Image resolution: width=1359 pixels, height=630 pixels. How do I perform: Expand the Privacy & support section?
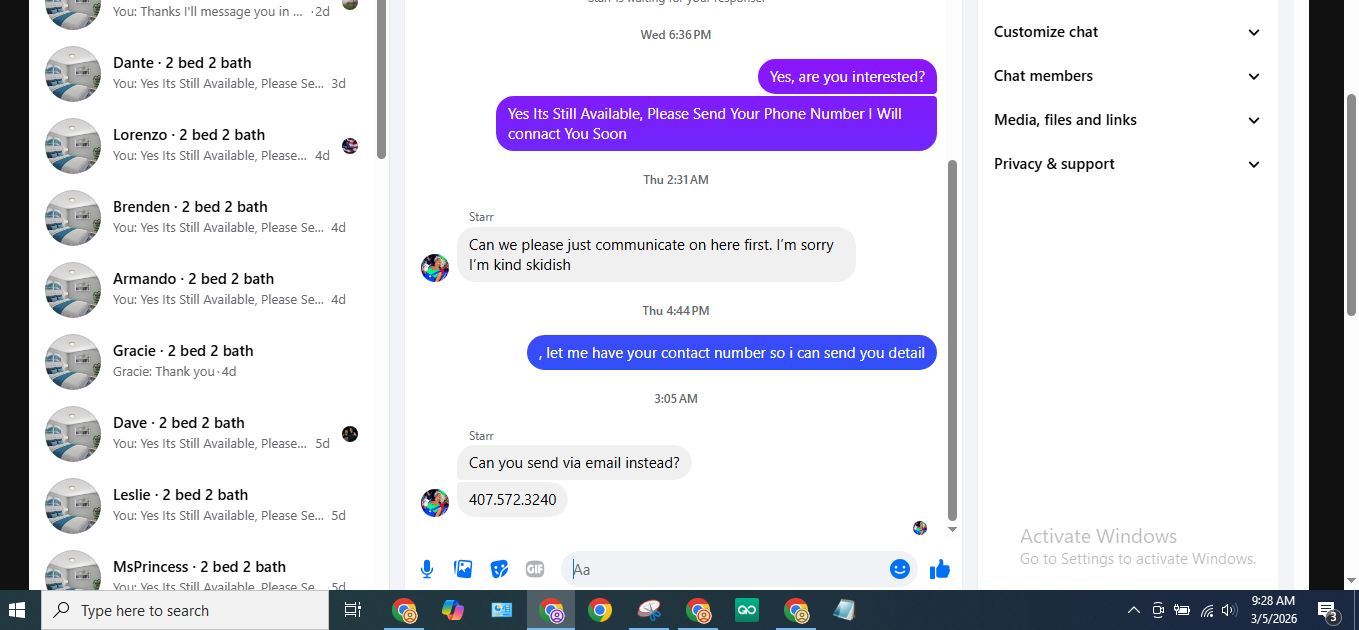tap(1127, 164)
